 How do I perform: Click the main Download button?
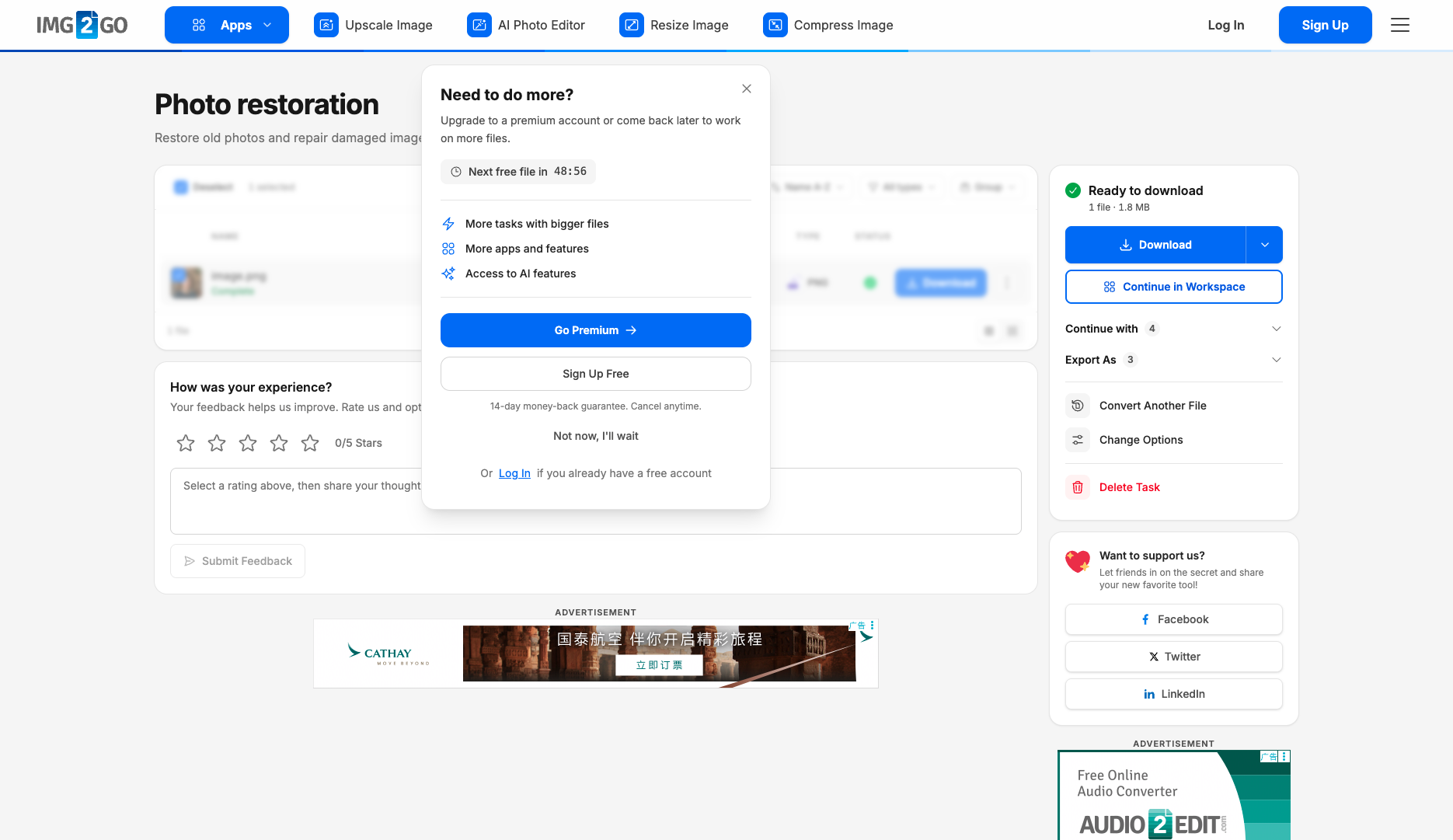[x=1155, y=245]
